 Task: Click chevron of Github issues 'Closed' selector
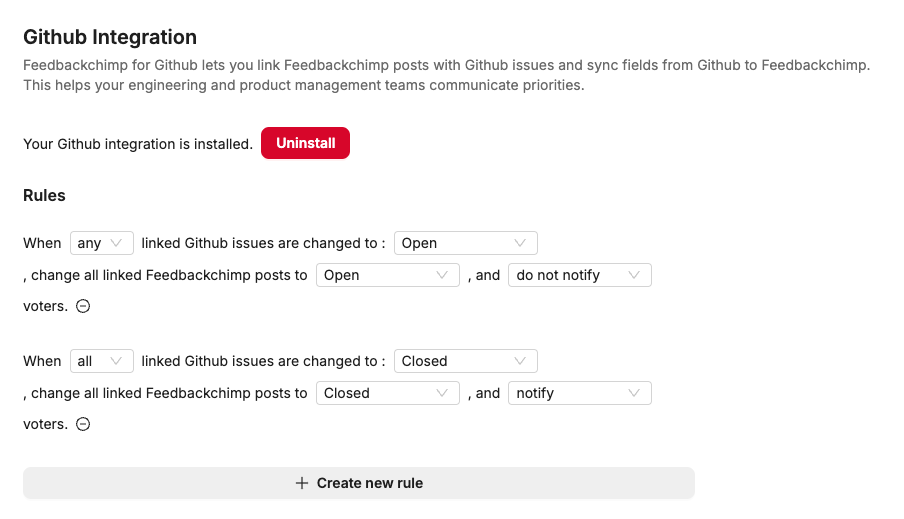coord(519,361)
